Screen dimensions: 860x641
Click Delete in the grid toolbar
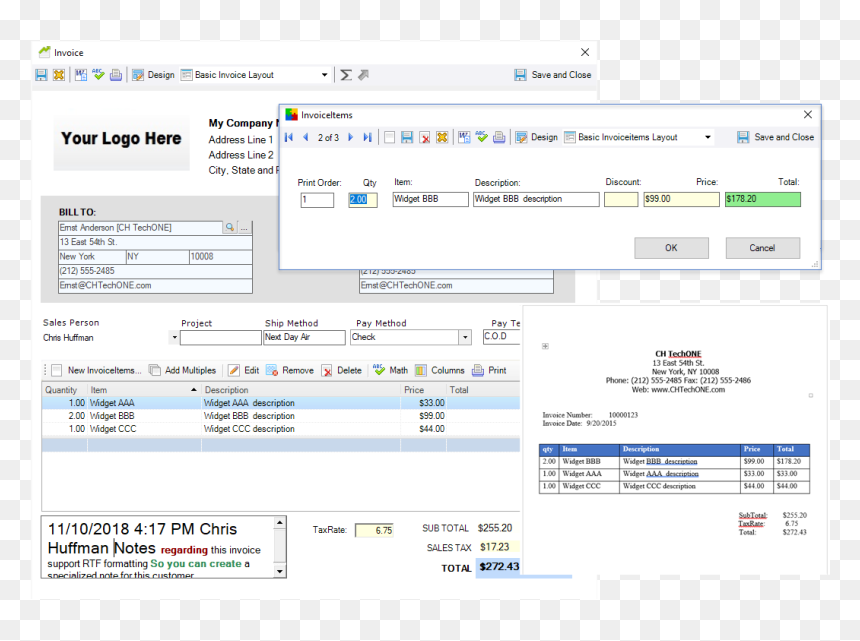[342, 371]
